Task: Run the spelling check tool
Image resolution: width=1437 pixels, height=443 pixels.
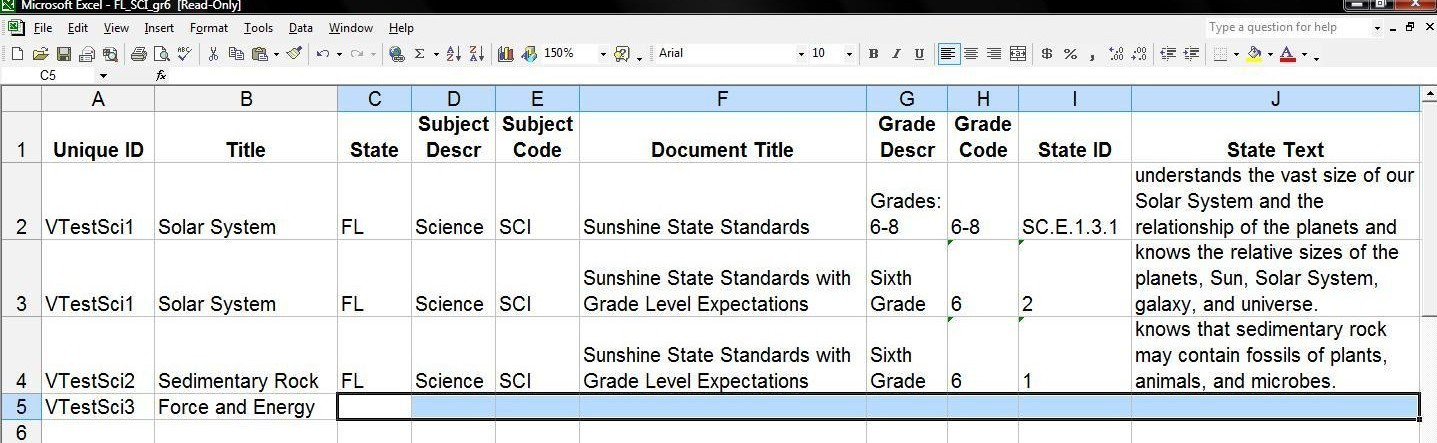Action: [184, 54]
